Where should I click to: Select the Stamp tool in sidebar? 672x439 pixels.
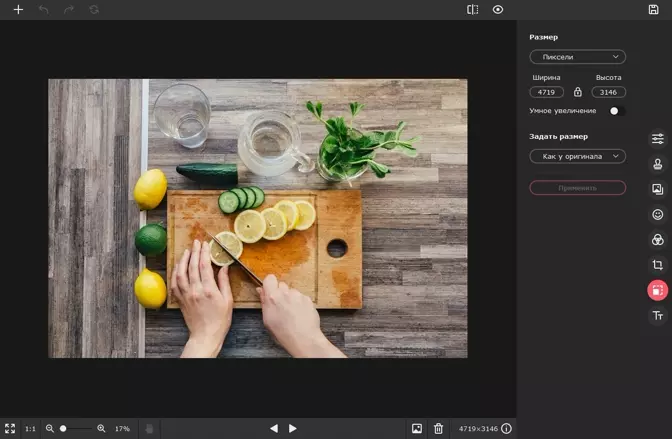[x=657, y=164]
